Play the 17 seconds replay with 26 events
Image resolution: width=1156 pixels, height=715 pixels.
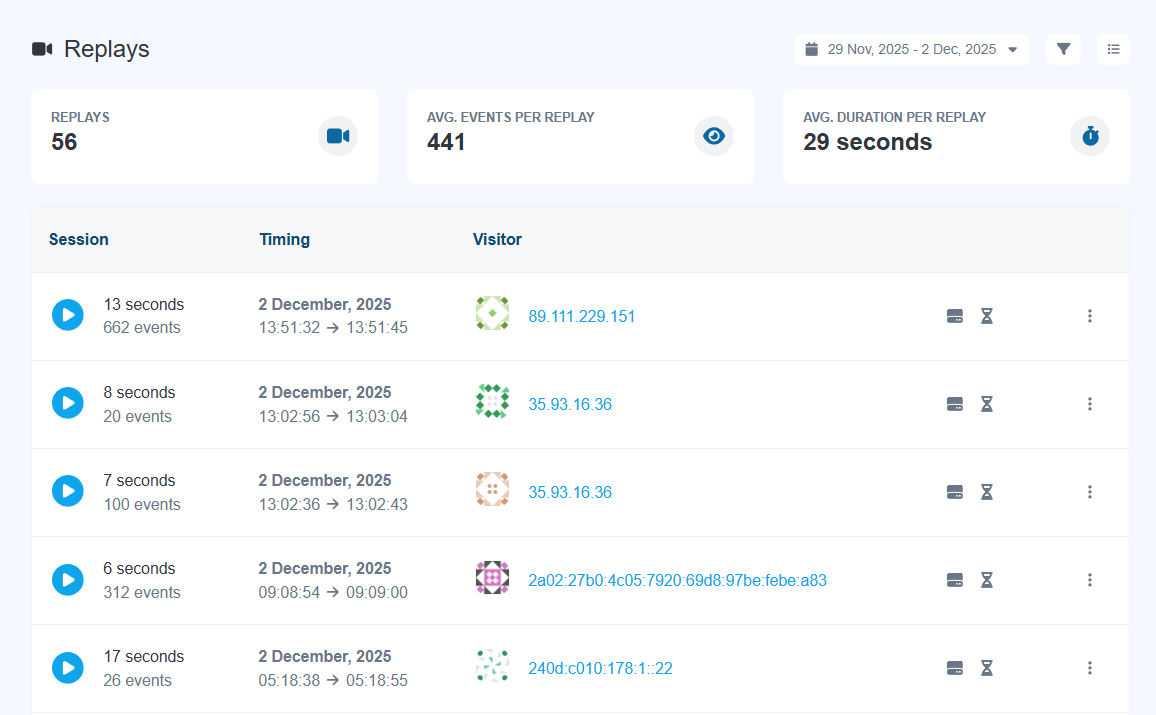[x=68, y=668]
